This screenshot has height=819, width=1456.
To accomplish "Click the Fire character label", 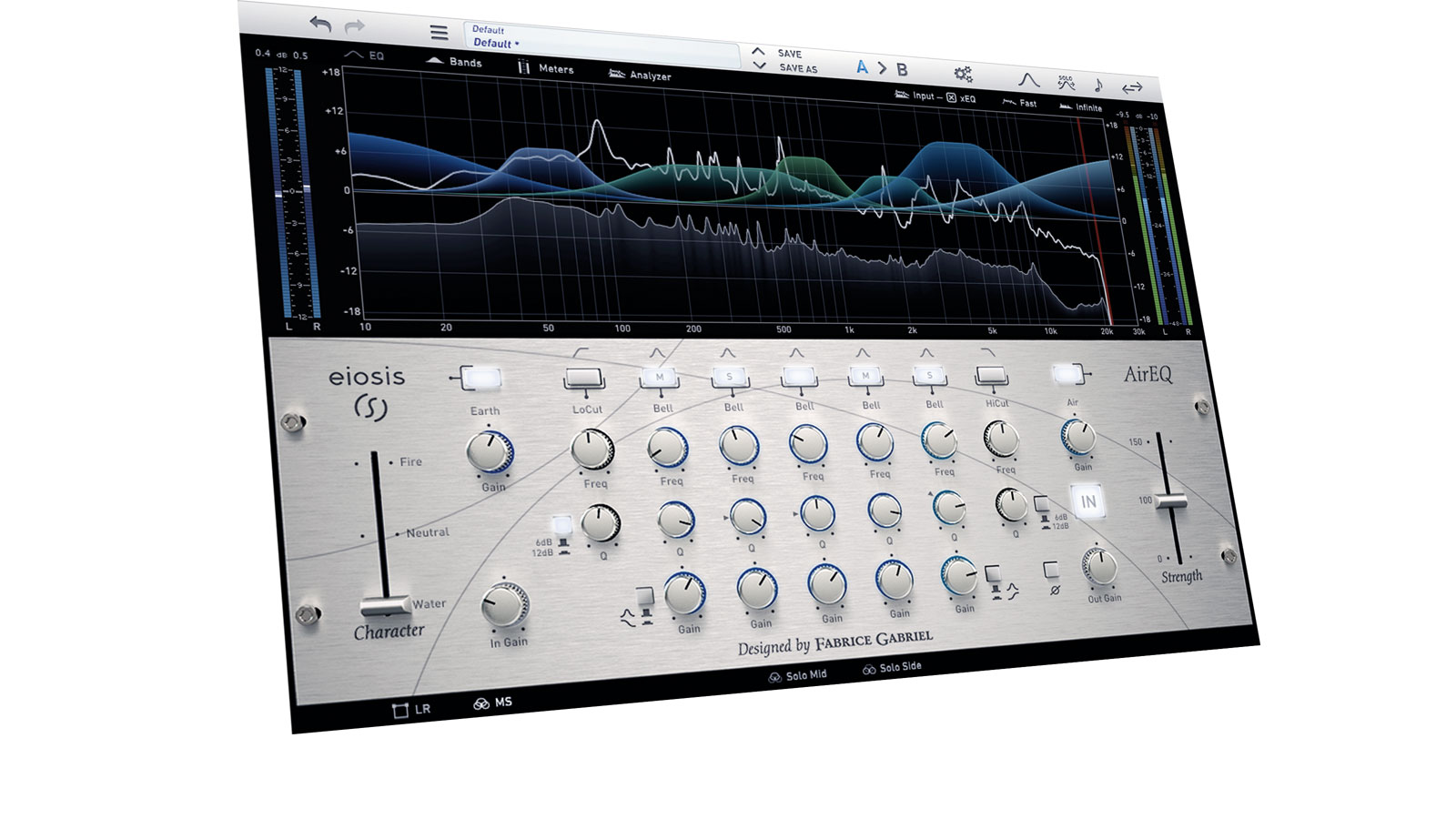I will 410,462.
